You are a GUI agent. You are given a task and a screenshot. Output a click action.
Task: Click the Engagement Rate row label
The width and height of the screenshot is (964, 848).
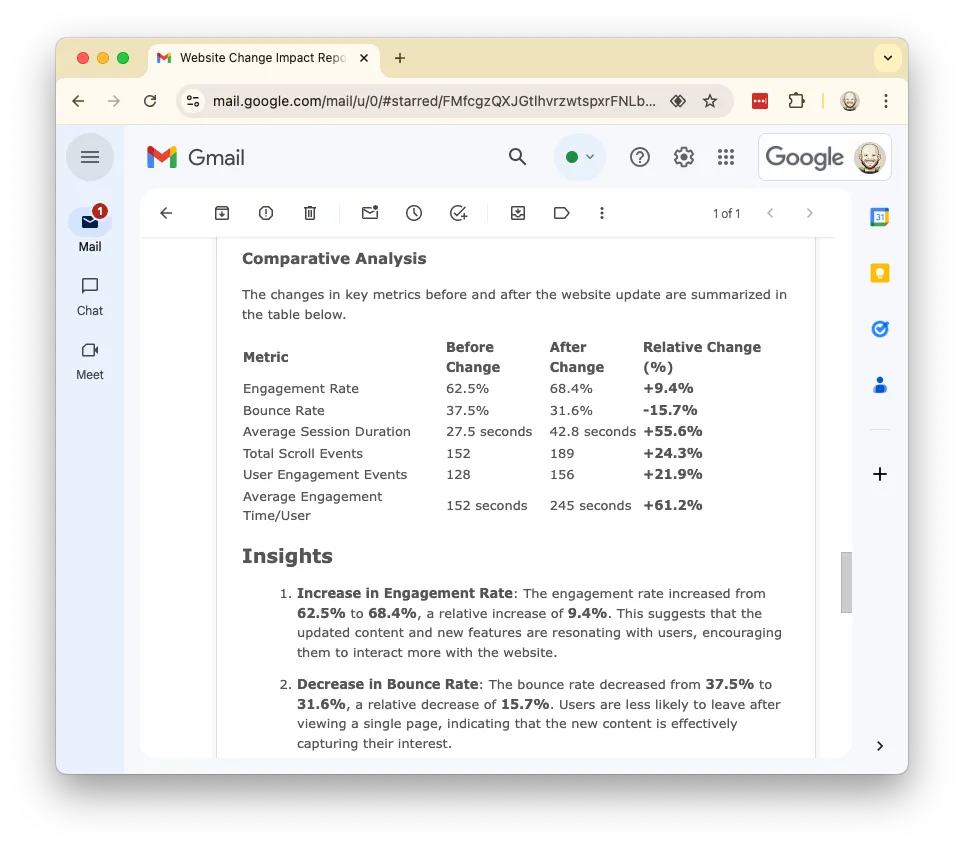tap(301, 389)
